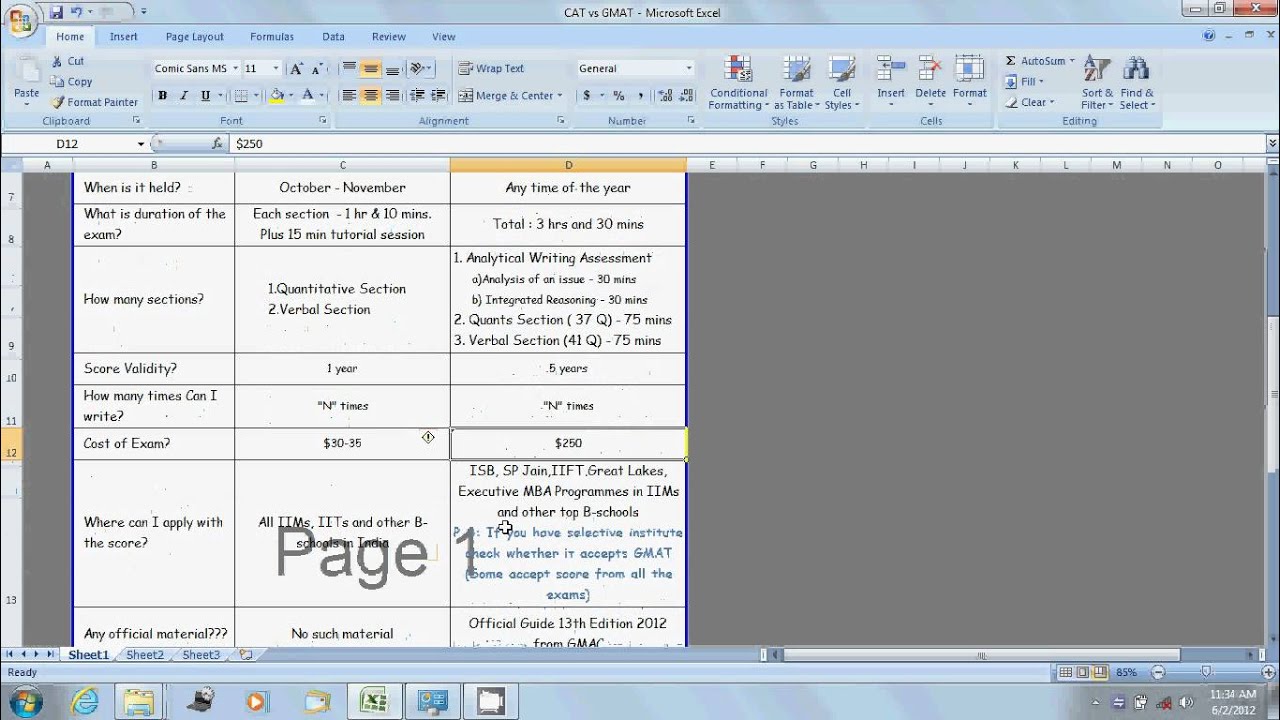Screen dimensions: 1280x720
Task: Click the formula bar showing $250
Action: (x=748, y=144)
